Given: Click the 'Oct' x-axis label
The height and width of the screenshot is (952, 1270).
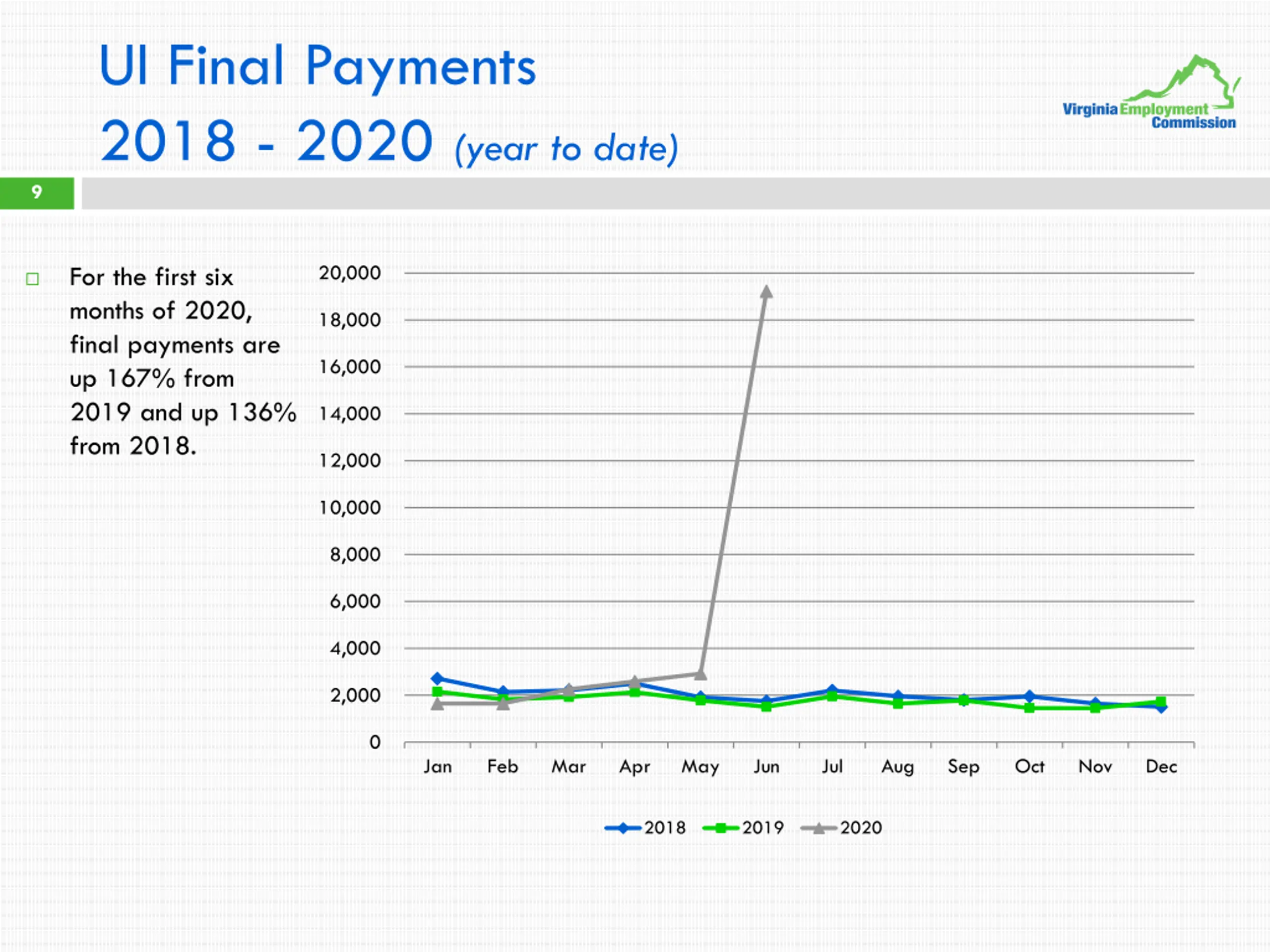Looking at the screenshot, I should point(1029,767).
